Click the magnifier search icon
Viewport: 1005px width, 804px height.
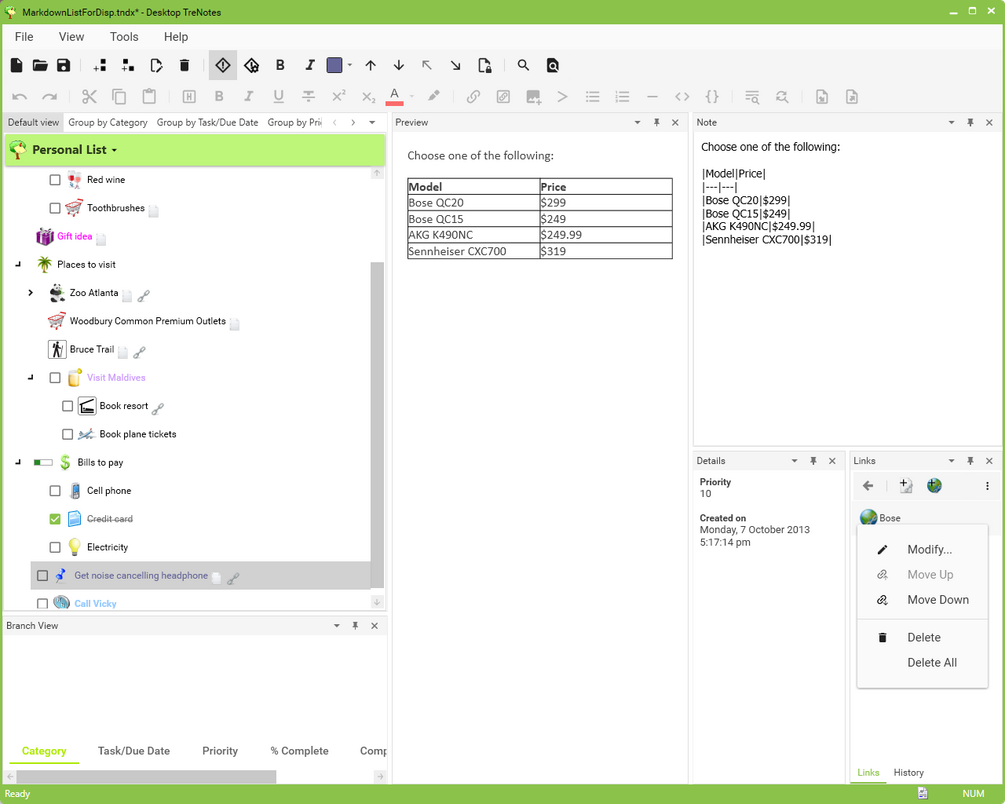coord(523,65)
